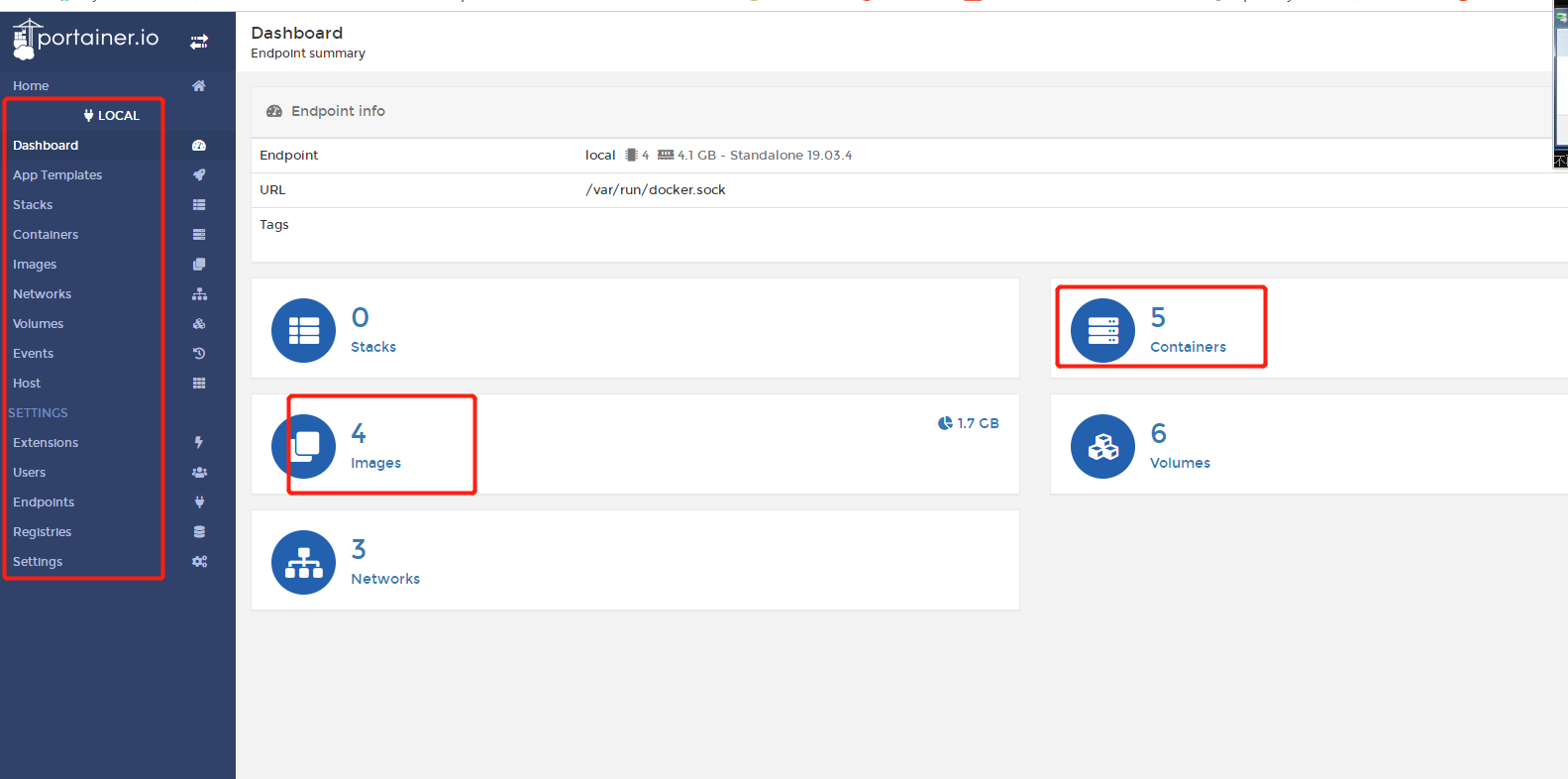
Task: Open App Templates from the sidebar
Action: pyautogui.click(x=57, y=175)
